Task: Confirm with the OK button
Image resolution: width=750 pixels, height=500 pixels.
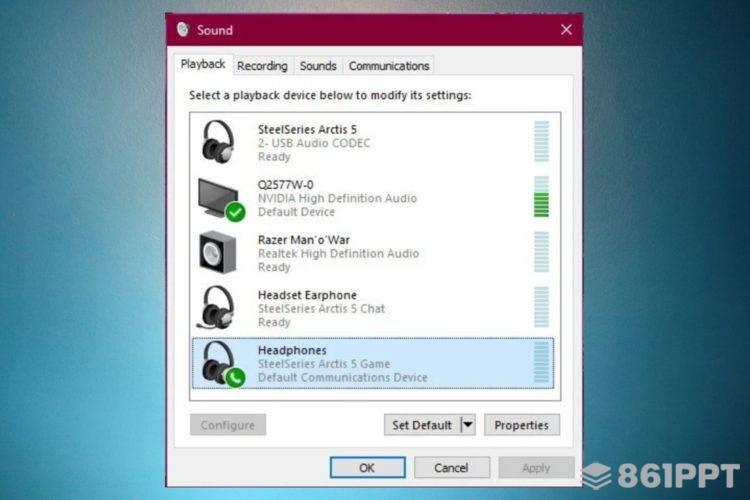Action: (x=367, y=467)
